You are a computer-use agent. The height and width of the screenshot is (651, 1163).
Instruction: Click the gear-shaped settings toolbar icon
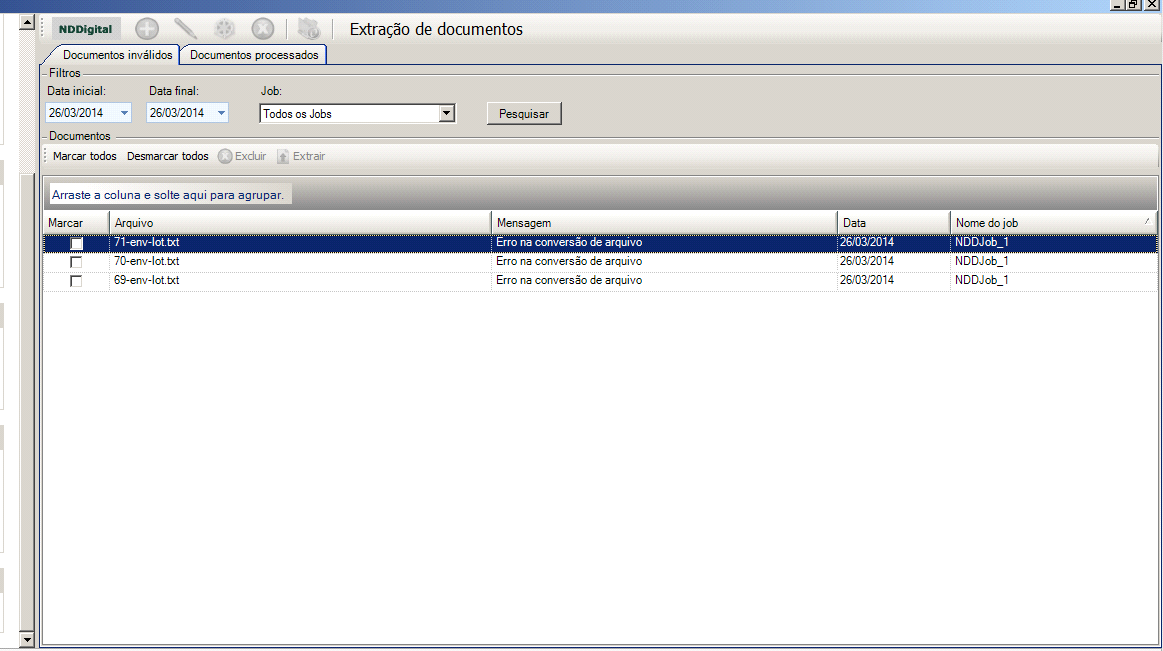coord(224,29)
